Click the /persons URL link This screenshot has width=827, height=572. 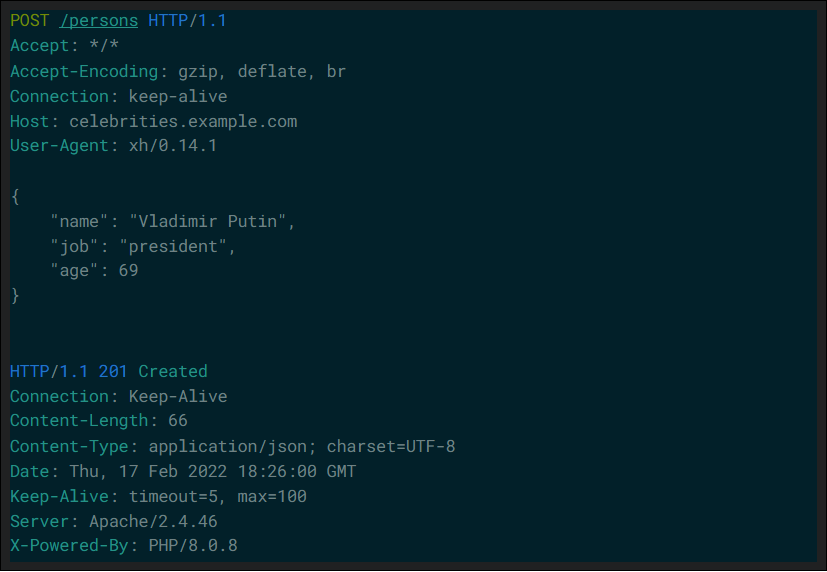99,21
